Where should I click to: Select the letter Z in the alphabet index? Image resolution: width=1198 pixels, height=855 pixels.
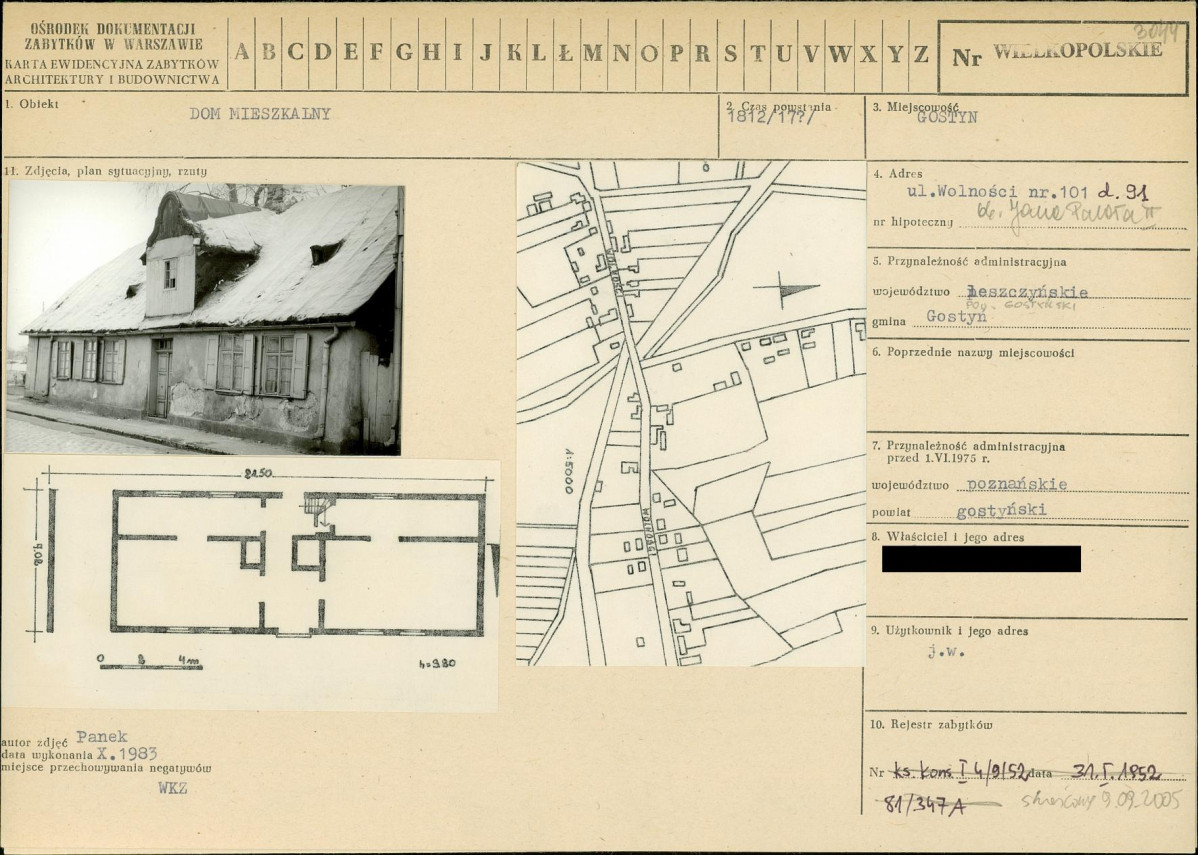pos(921,54)
